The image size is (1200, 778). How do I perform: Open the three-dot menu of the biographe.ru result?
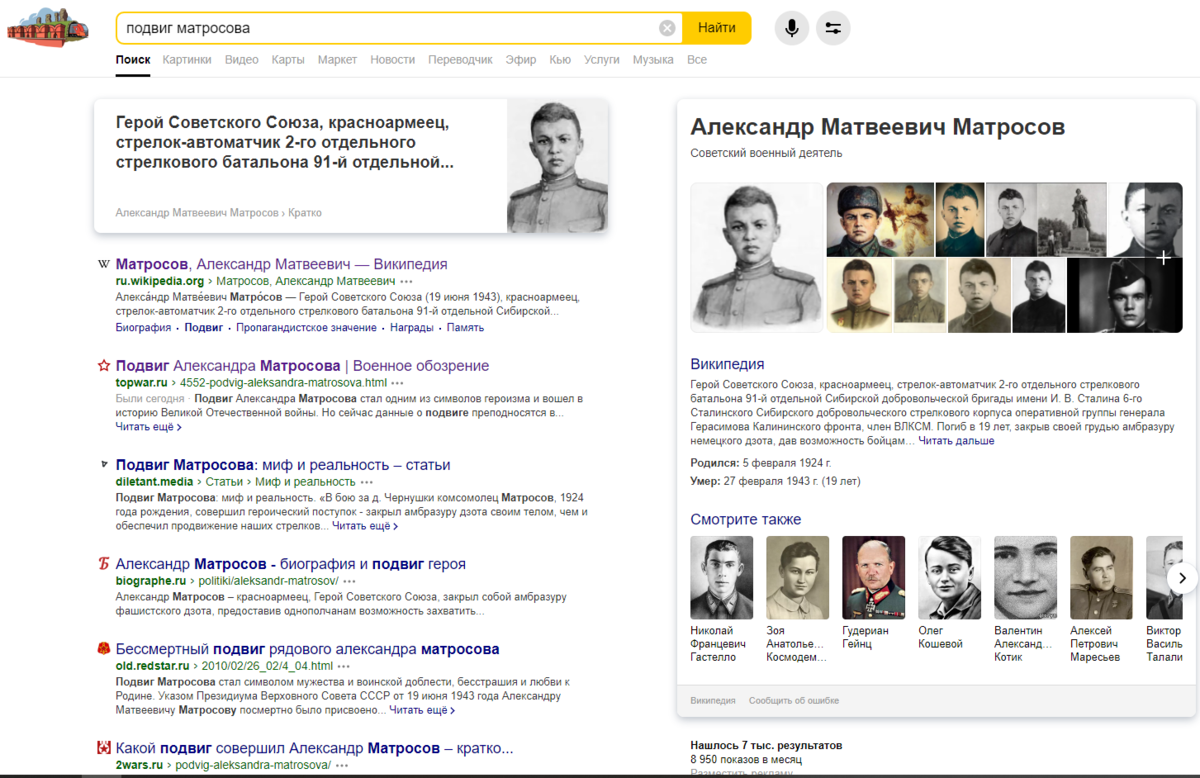[x=349, y=581]
